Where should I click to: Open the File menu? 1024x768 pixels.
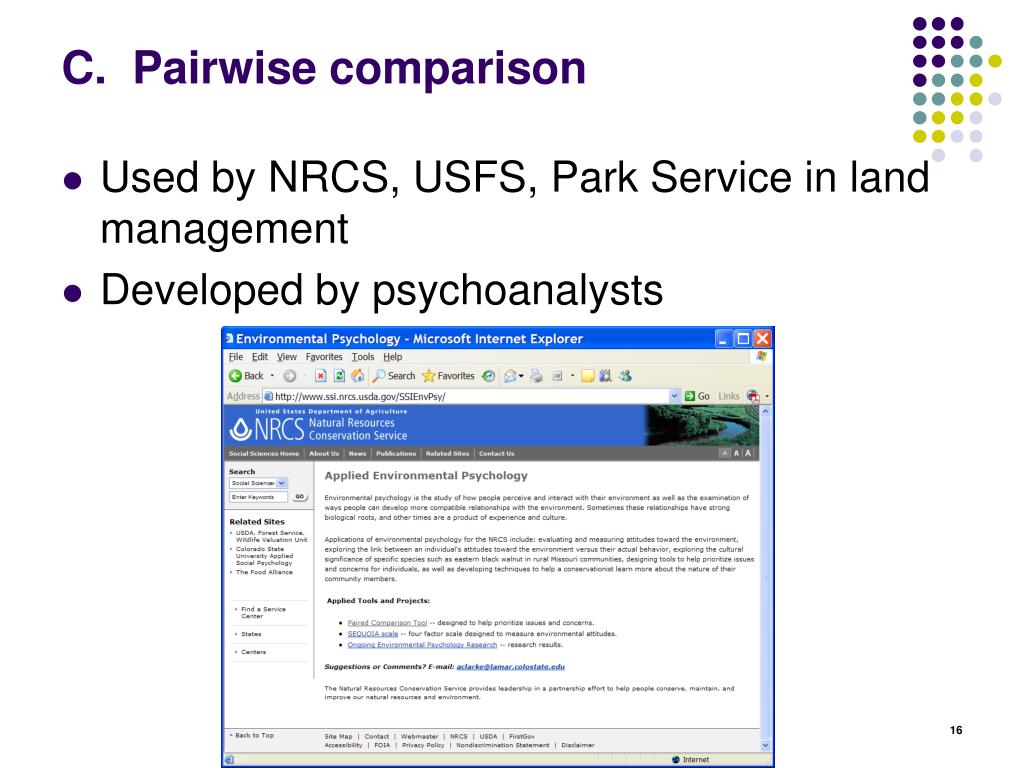tap(236, 357)
